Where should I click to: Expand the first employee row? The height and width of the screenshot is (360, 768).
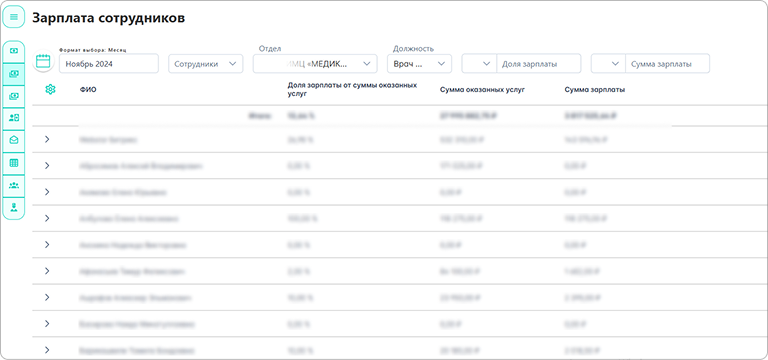[x=47, y=139]
